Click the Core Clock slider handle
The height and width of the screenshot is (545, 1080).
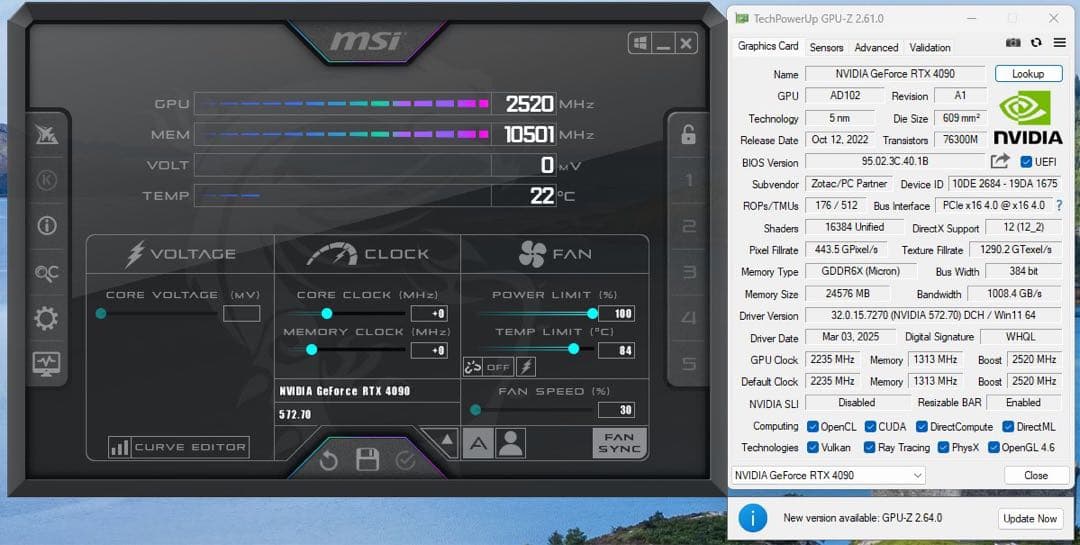(327, 313)
